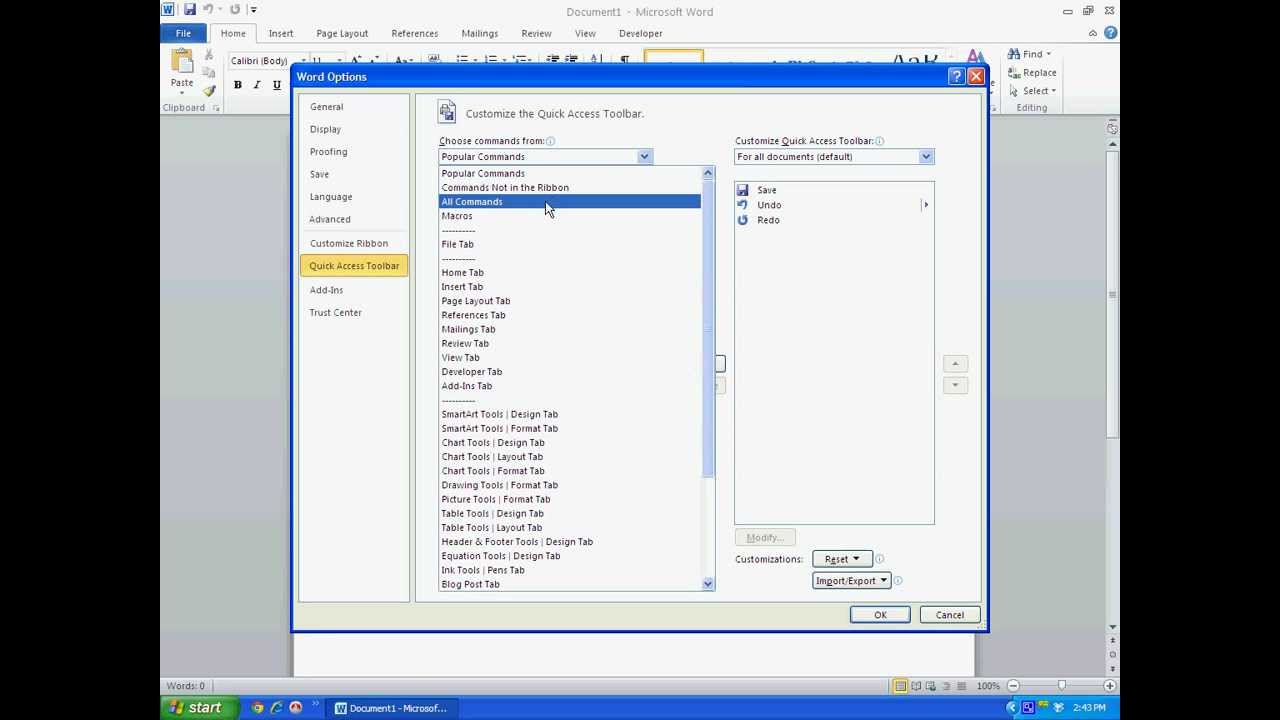Click the Zoom Out minus button
1280x720 pixels.
tap(1013, 686)
